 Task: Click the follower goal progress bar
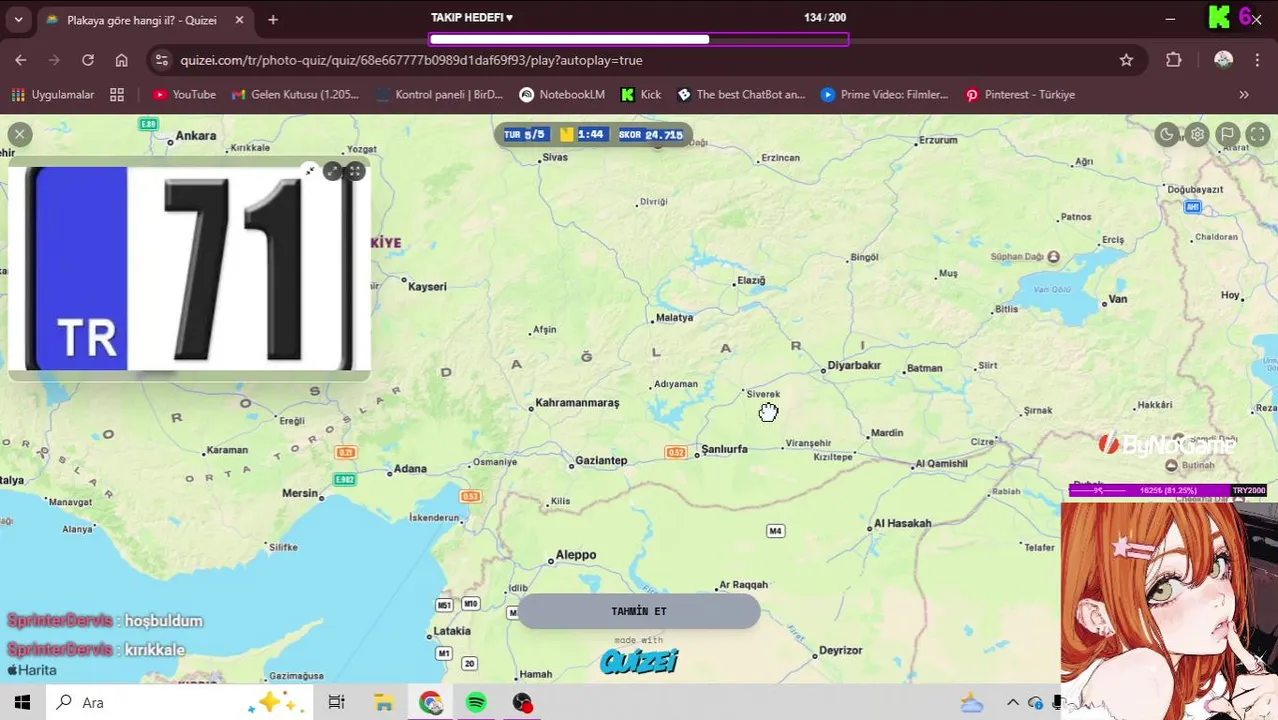pyautogui.click(x=639, y=39)
